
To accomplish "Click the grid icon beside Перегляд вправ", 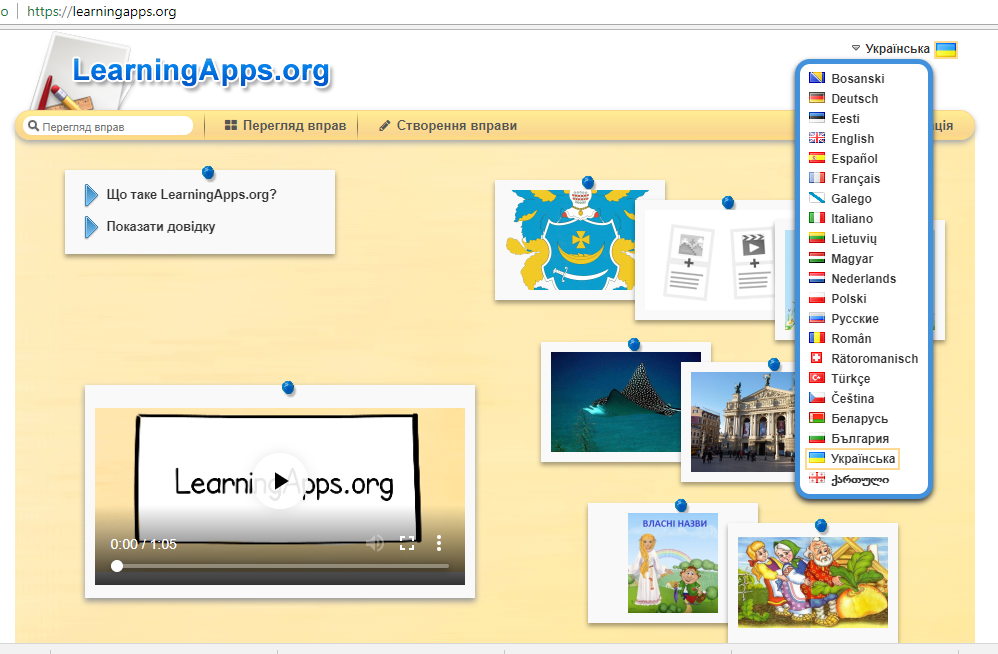I will [x=231, y=125].
